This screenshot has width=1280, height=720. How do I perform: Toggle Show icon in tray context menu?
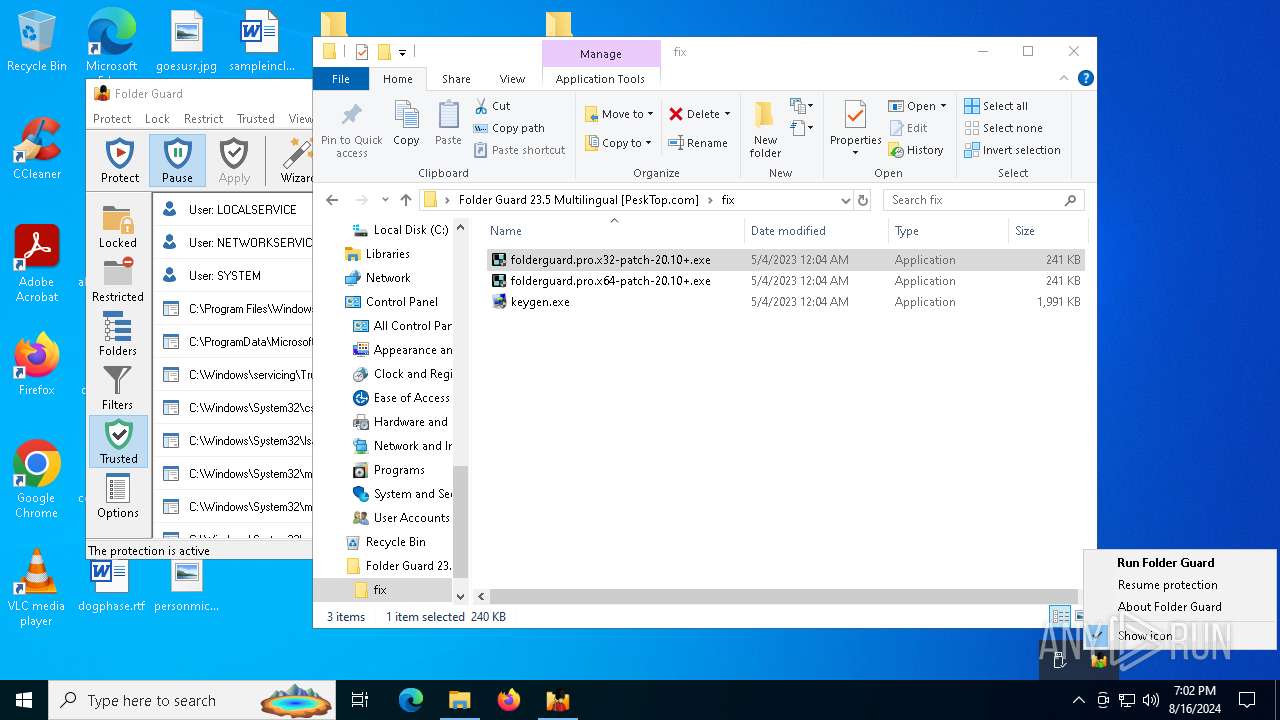coord(1180,636)
